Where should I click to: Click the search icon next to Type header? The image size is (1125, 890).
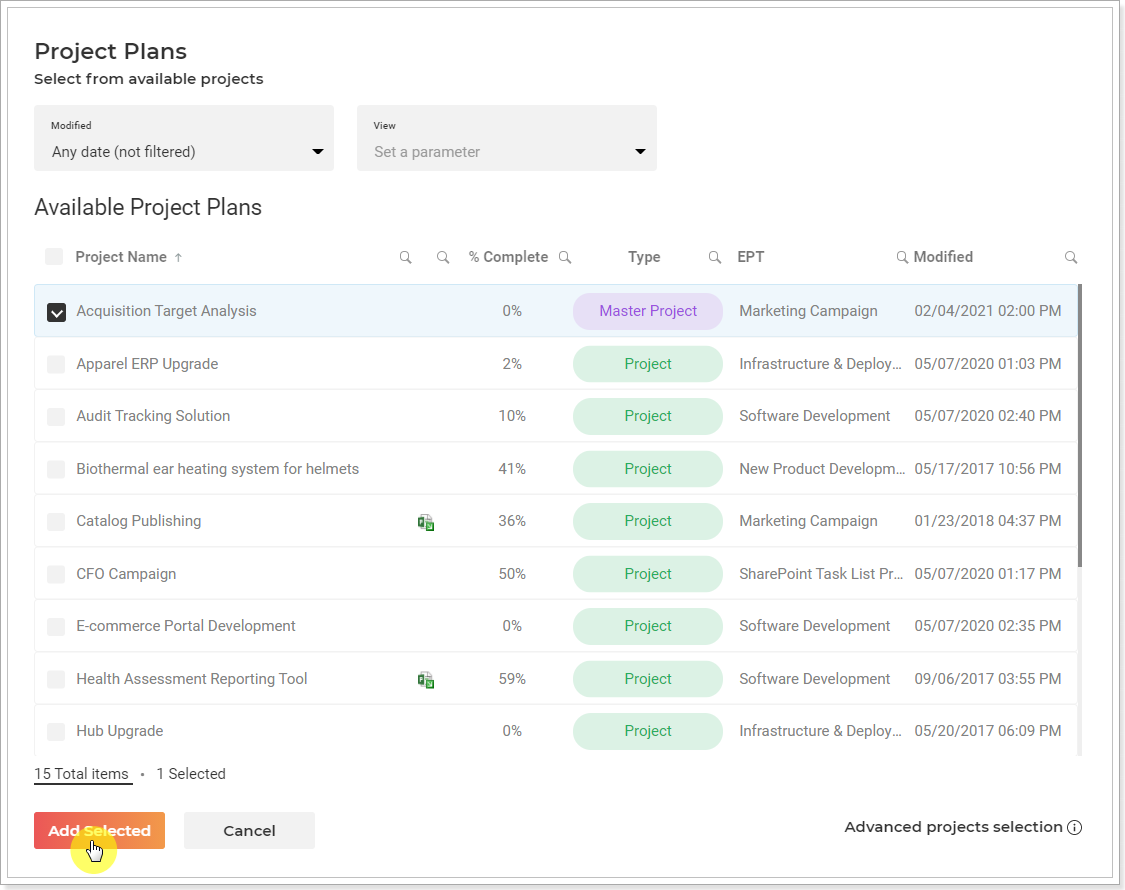[x=714, y=257]
